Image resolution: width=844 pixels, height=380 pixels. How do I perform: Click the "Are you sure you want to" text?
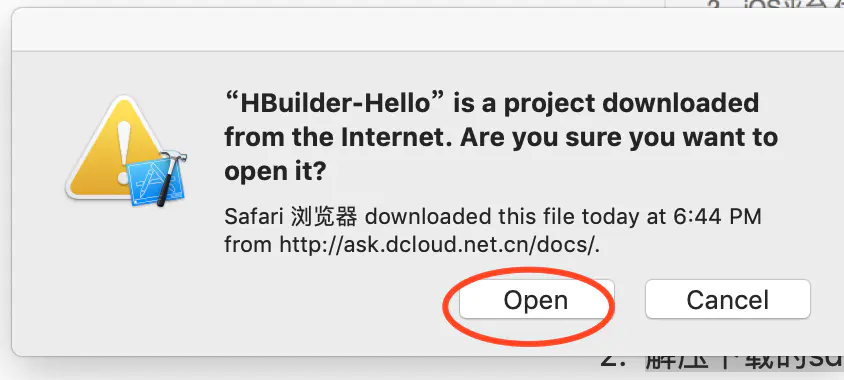[x=619, y=138]
